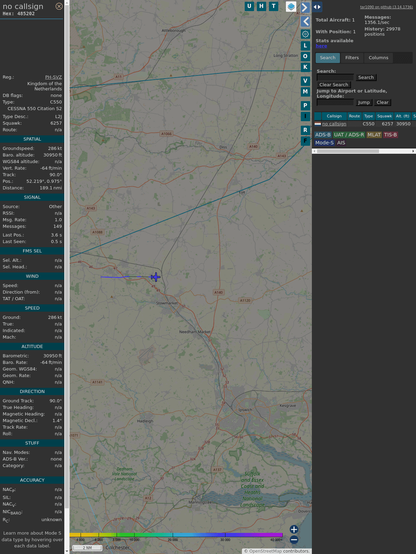Click the 2 NM map scale indicator
Screen dimensions: 416x554
point(87,548)
